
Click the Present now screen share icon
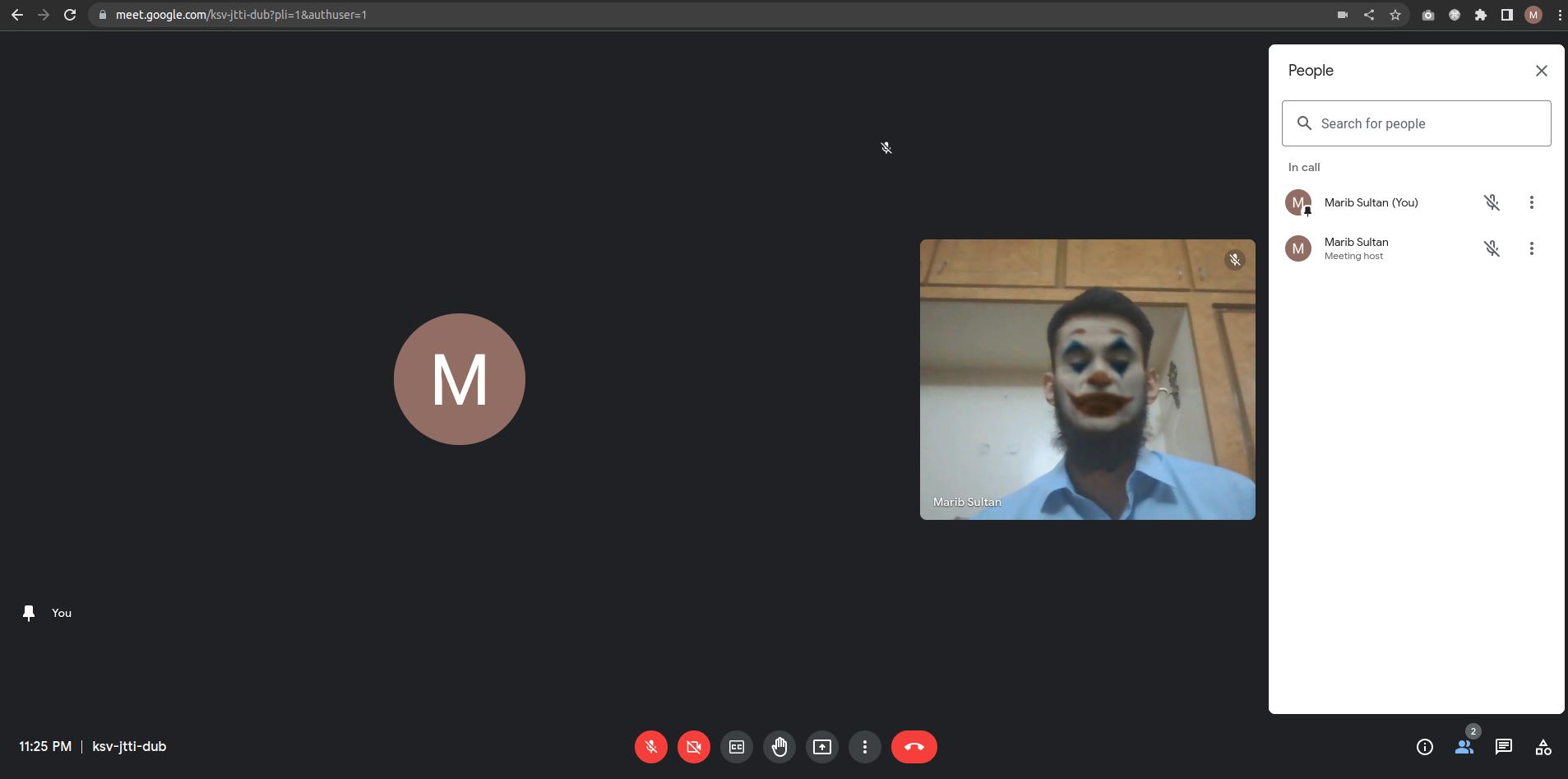[x=821, y=747]
